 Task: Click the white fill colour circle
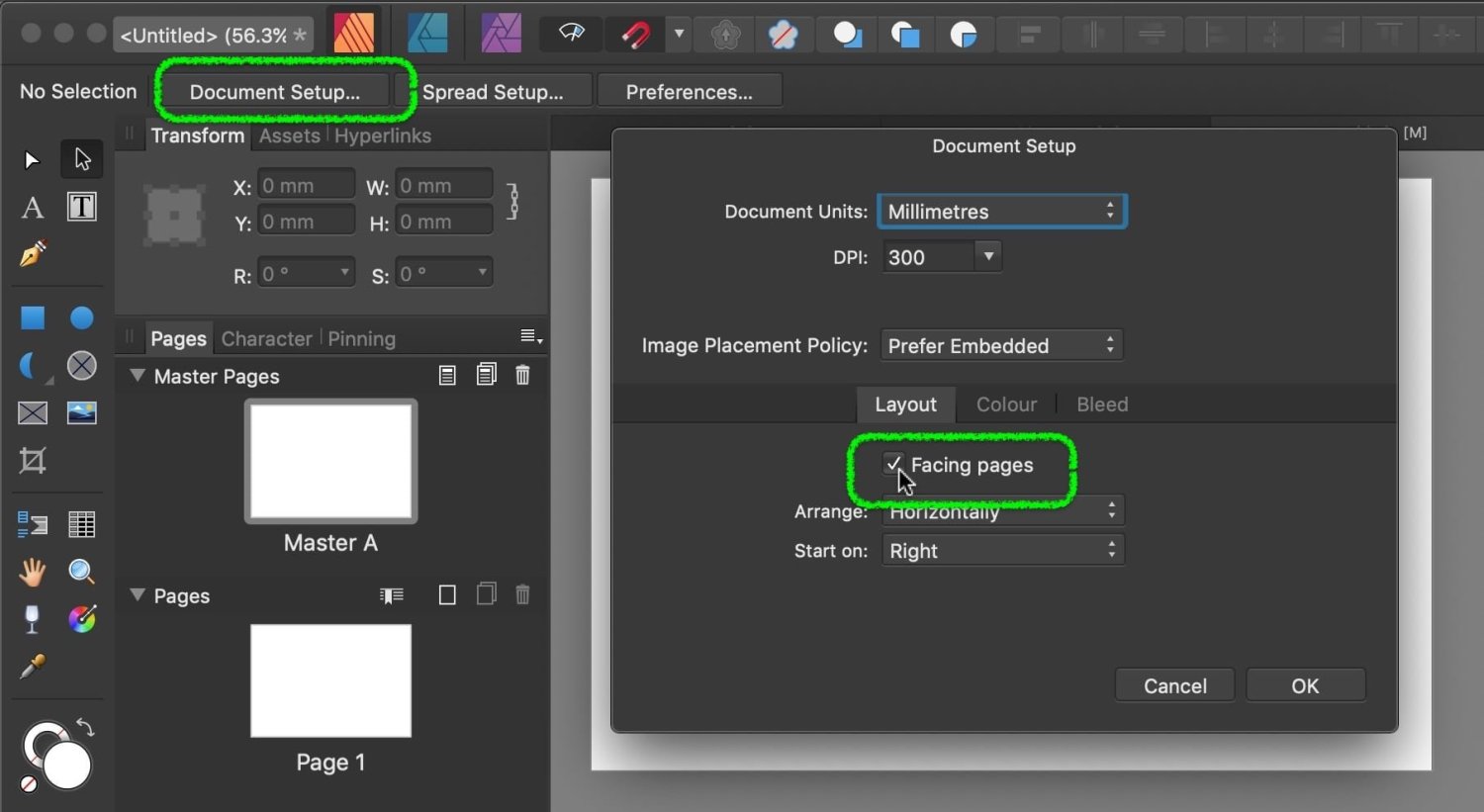point(68,767)
